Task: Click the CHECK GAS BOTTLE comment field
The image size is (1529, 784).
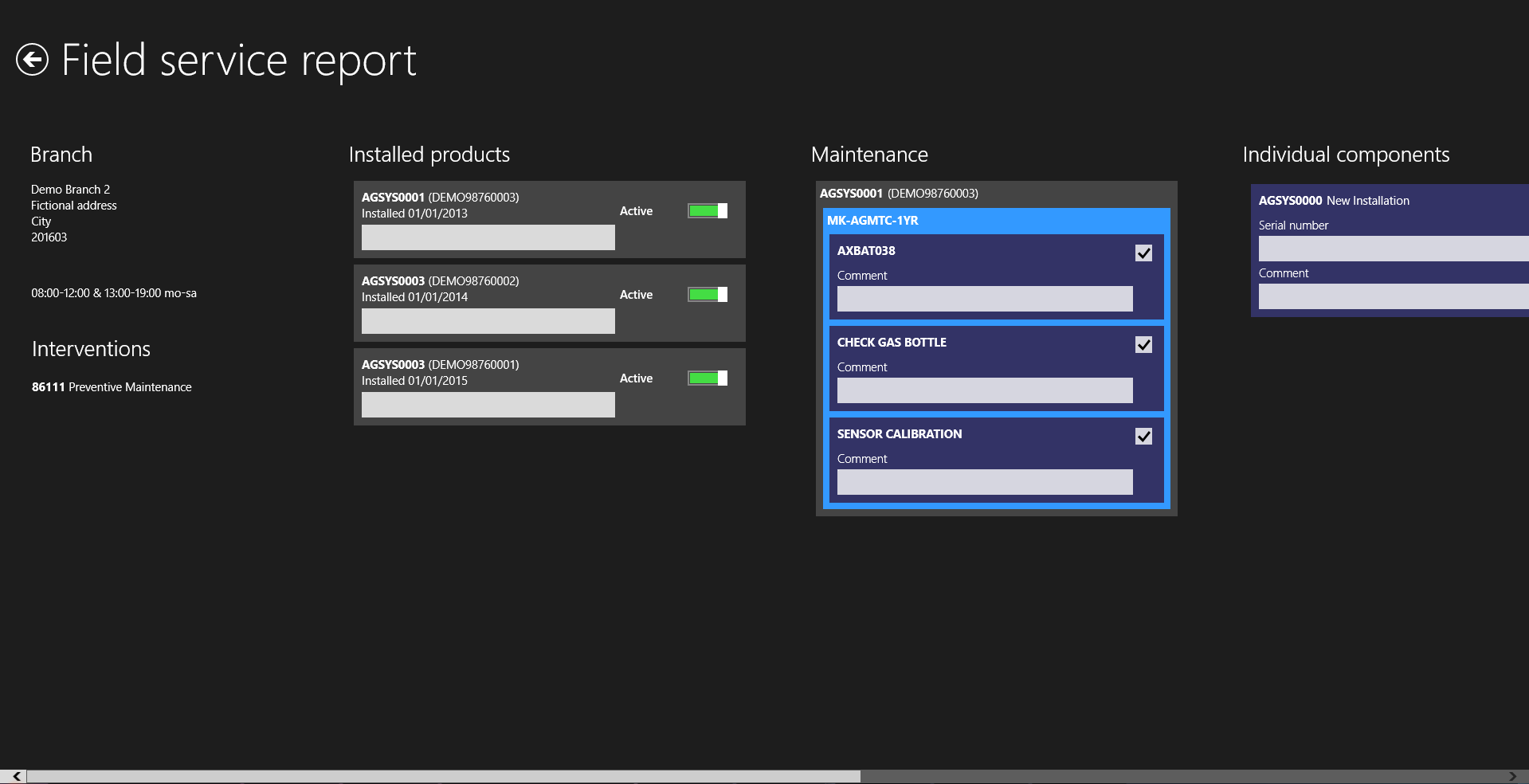Action: [984, 390]
